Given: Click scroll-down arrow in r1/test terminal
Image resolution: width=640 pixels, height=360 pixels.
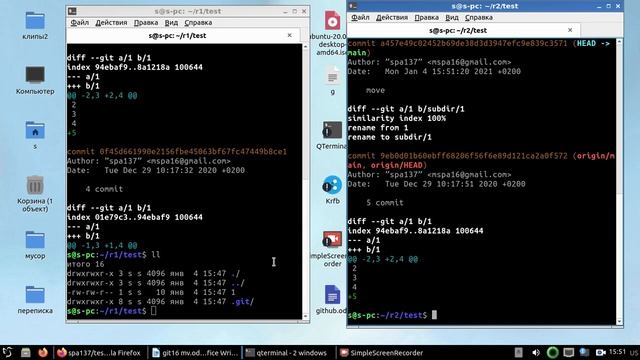Looking at the screenshot, I should click(x=305, y=316).
